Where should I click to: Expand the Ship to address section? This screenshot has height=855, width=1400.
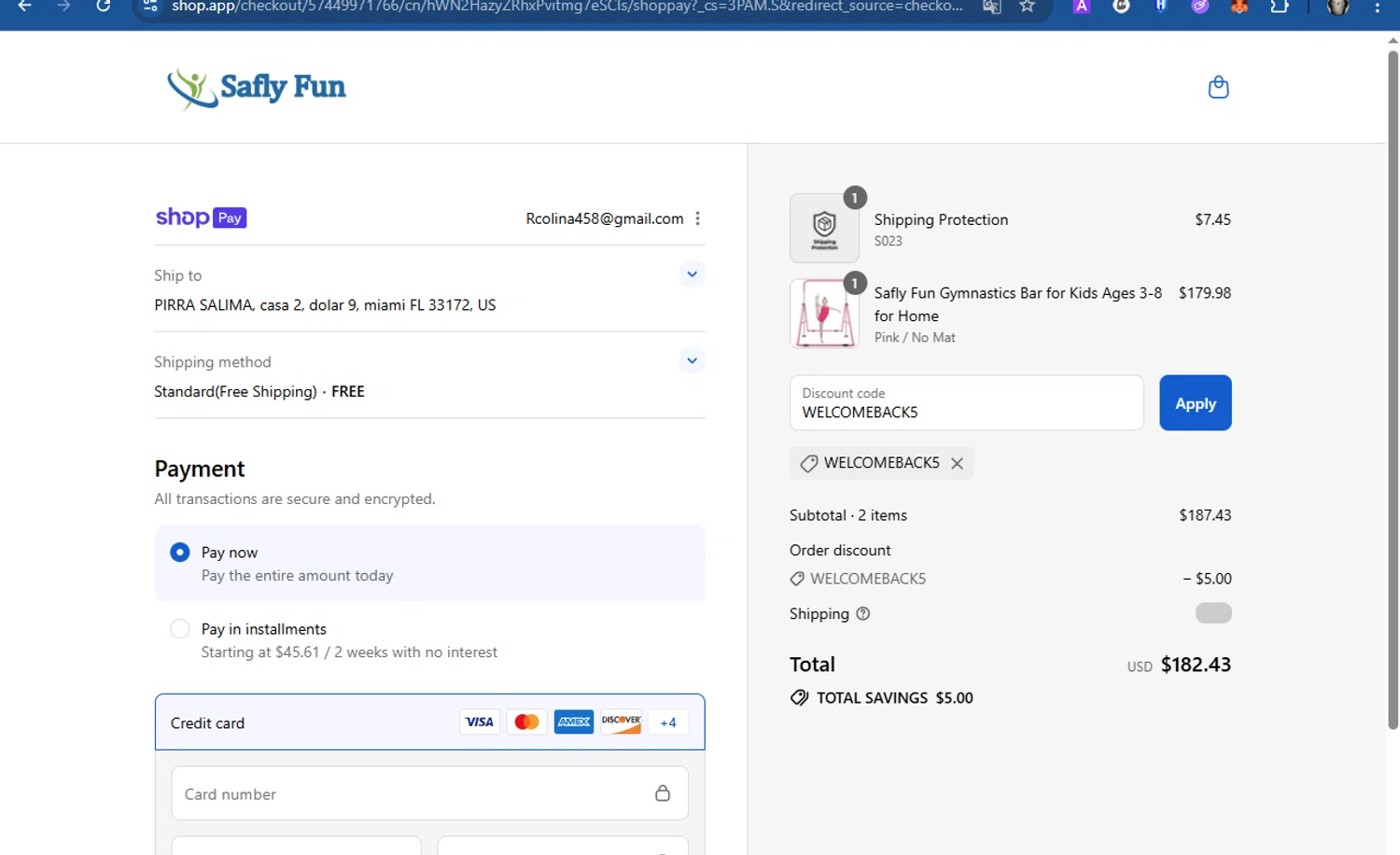[x=692, y=274]
